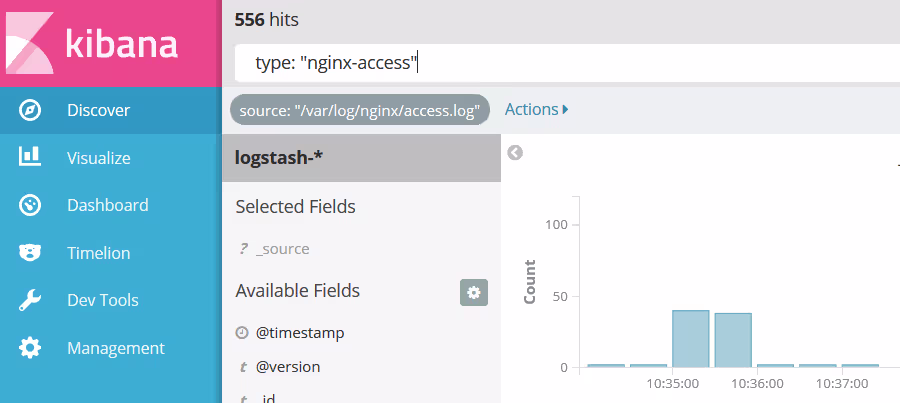Click the Timelion icon
900x403 pixels.
[x=30, y=253]
